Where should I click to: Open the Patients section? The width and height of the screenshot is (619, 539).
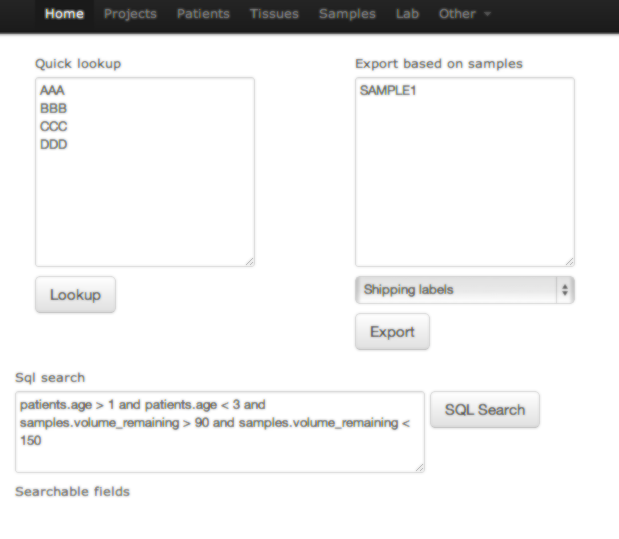tap(203, 14)
